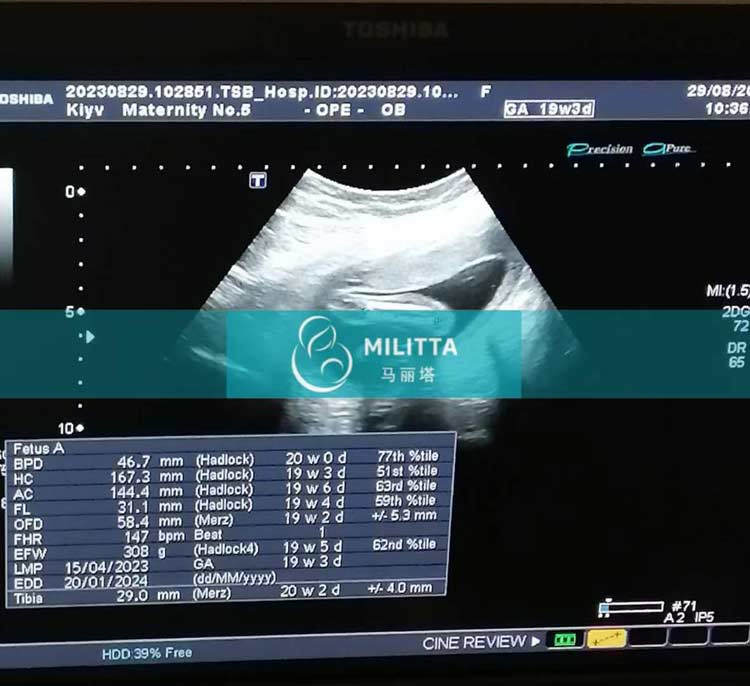Click Kiyv Maternity No.5 hospital name
The width and height of the screenshot is (750, 686).
158,110
